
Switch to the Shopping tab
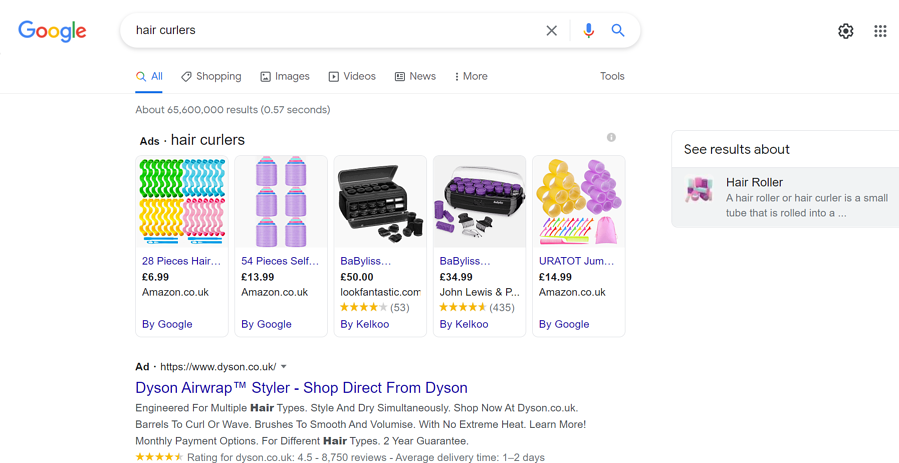click(211, 76)
